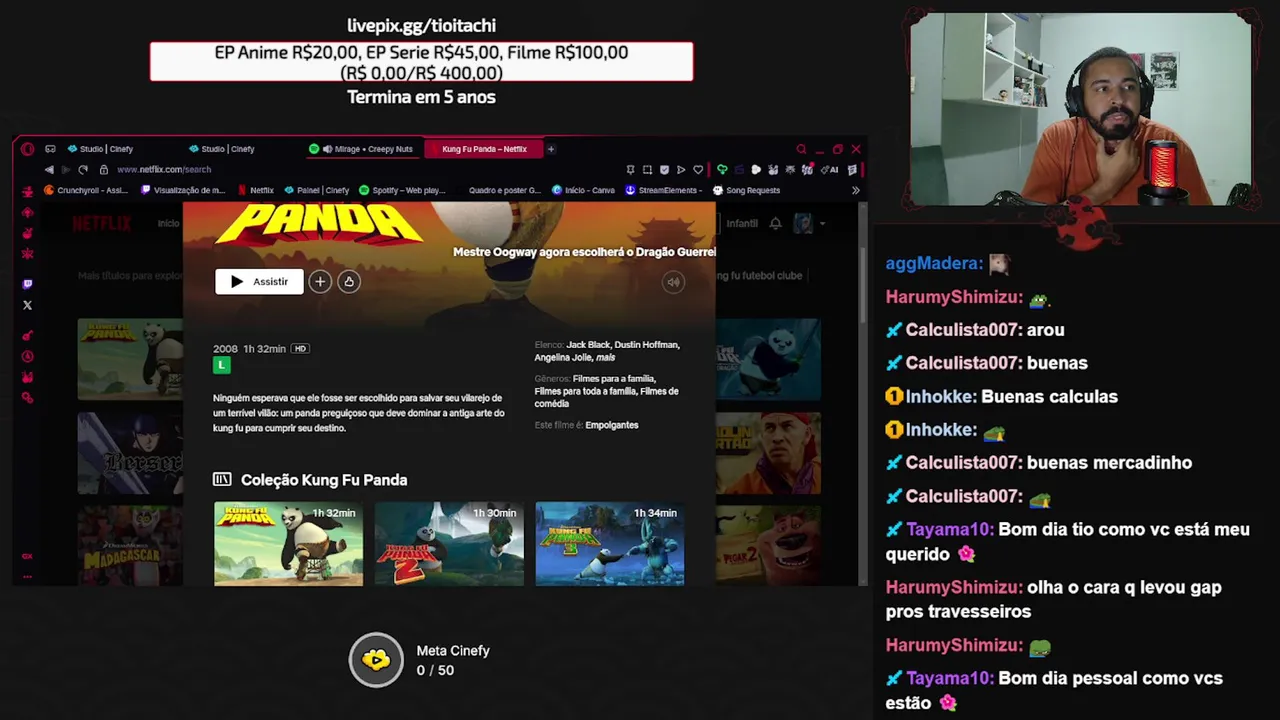Open a new browser tab
Viewport: 1280px width, 720px height.
(x=550, y=149)
